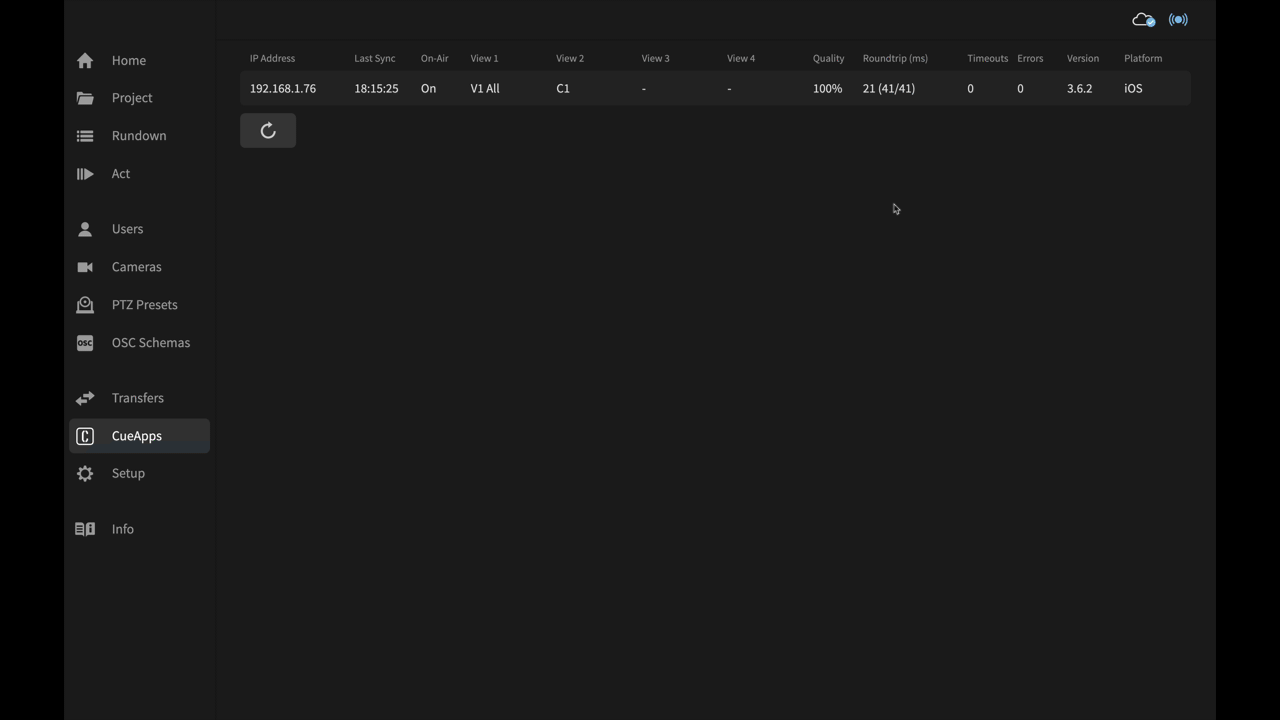Screen dimensions: 1280x720
Task: Open the Rundown section
Action: (139, 136)
